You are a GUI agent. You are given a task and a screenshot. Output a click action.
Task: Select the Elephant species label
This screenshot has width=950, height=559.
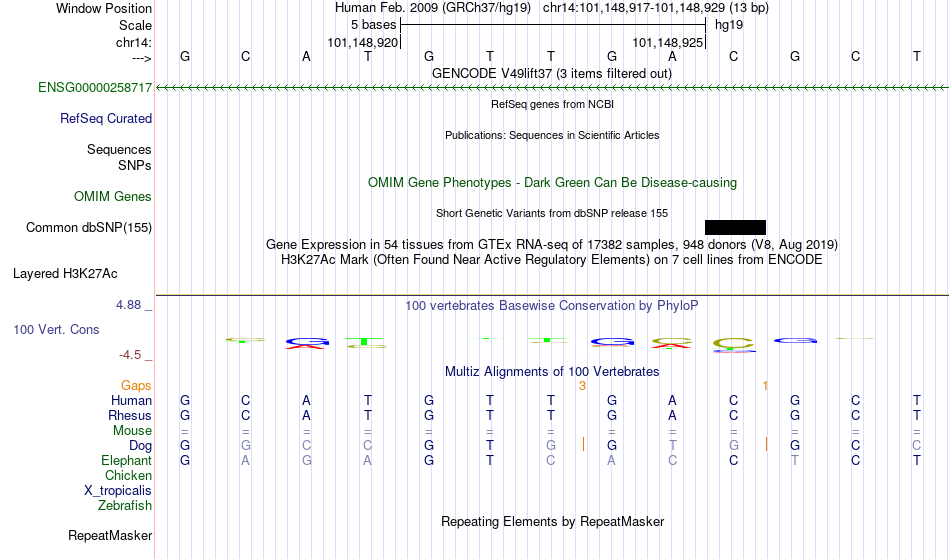(x=126, y=461)
